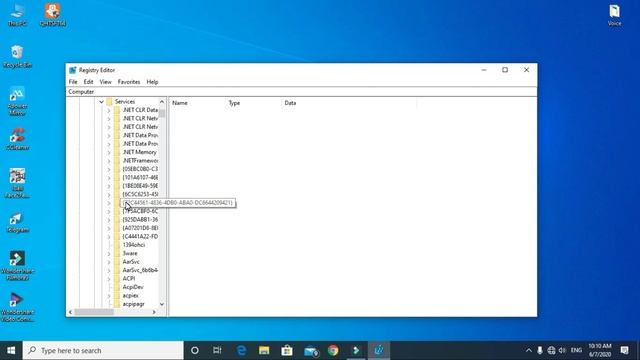Select the 1394ohci key

click(x=133, y=245)
